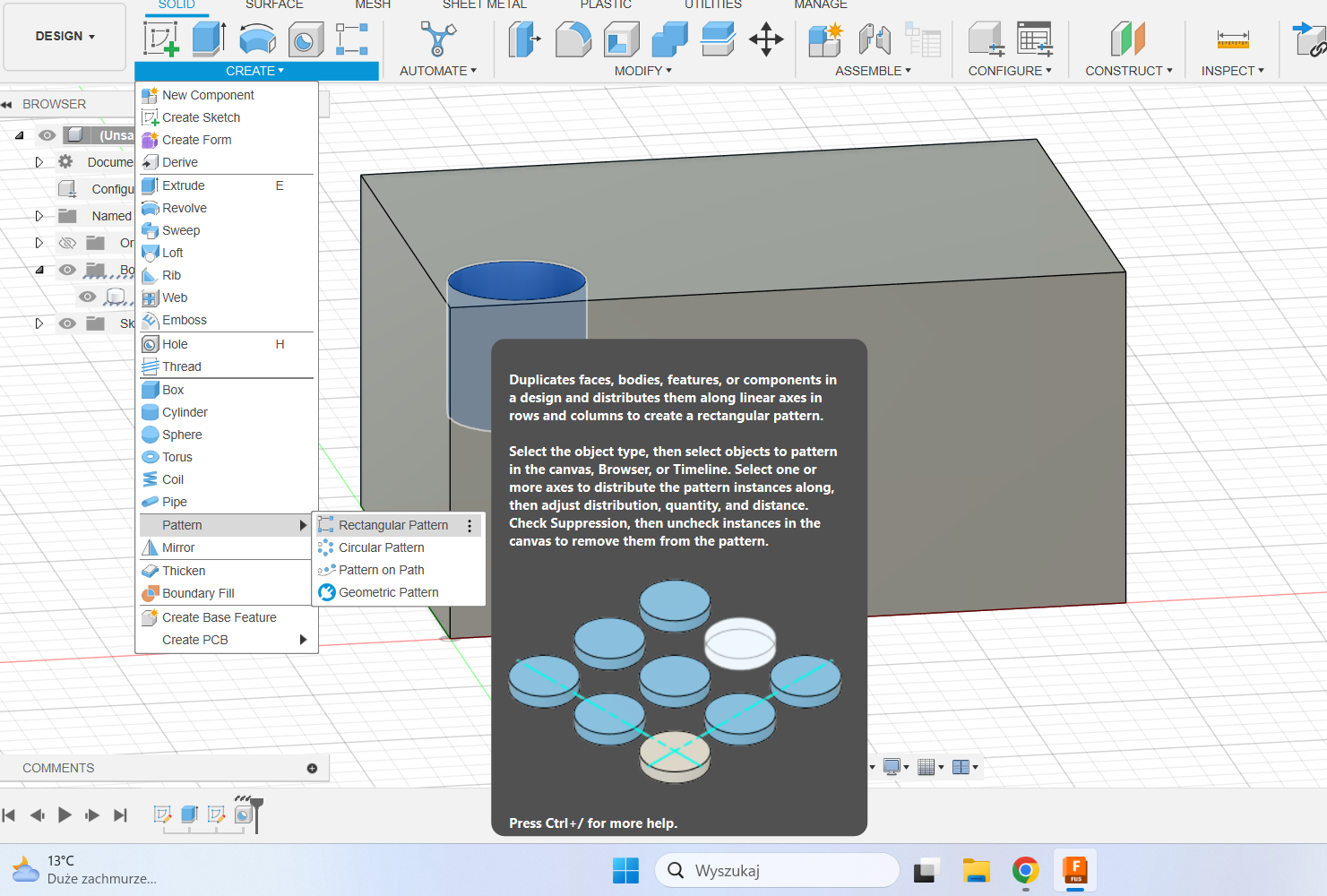
Task: Click the Offset Plane construct icon
Action: [1128, 39]
